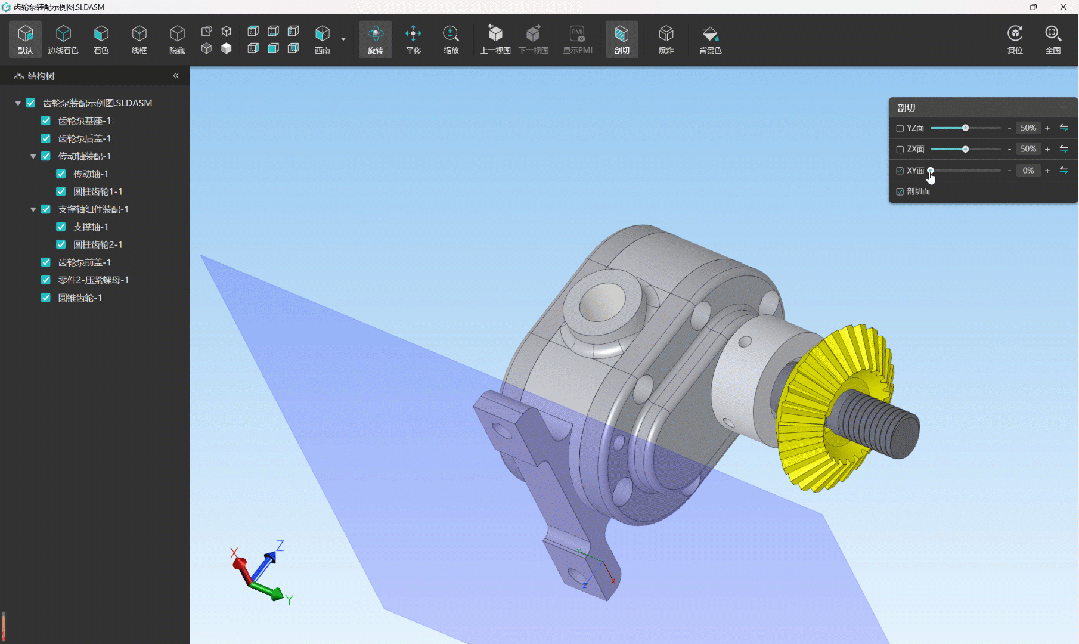Click the 背景色 background color icon

pos(710,39)
